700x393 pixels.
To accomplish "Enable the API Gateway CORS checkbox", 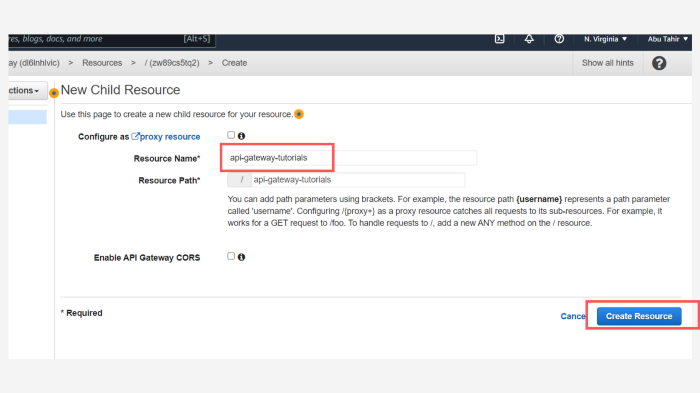I will click(x=231, y=256).
